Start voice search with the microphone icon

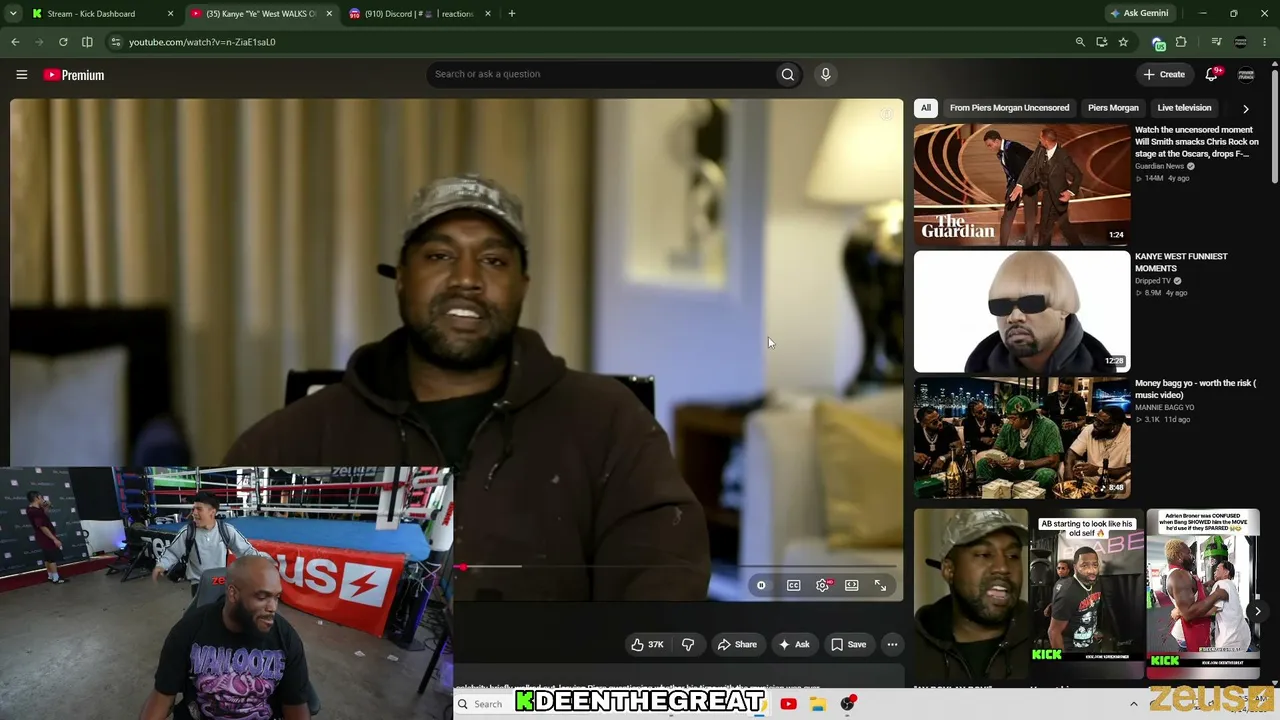pyautogui.click(x=825, y=74)
